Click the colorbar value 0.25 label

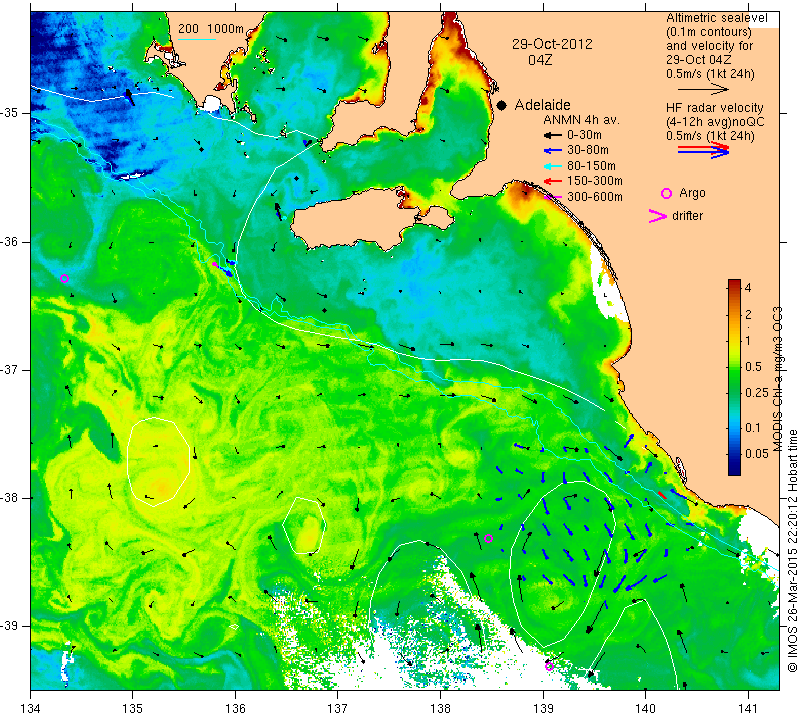(757, 392)
